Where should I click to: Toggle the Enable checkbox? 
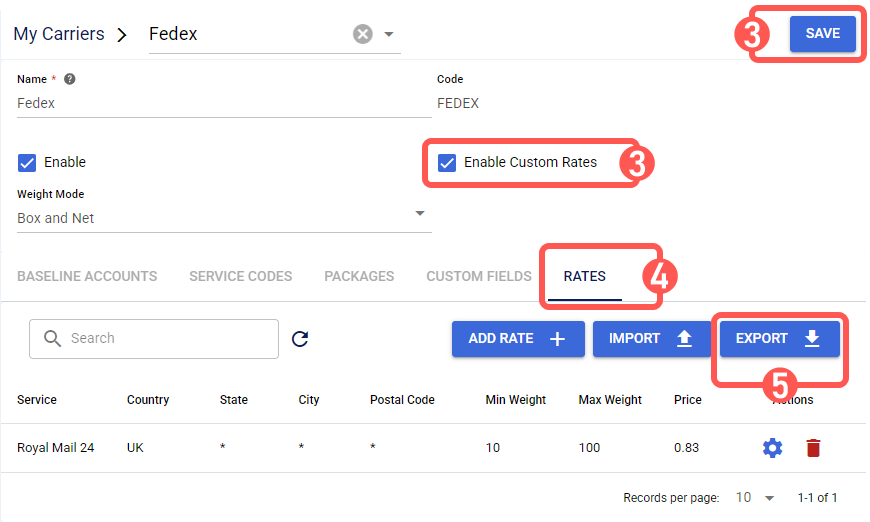pyautogui.click(x=27, y=163)
